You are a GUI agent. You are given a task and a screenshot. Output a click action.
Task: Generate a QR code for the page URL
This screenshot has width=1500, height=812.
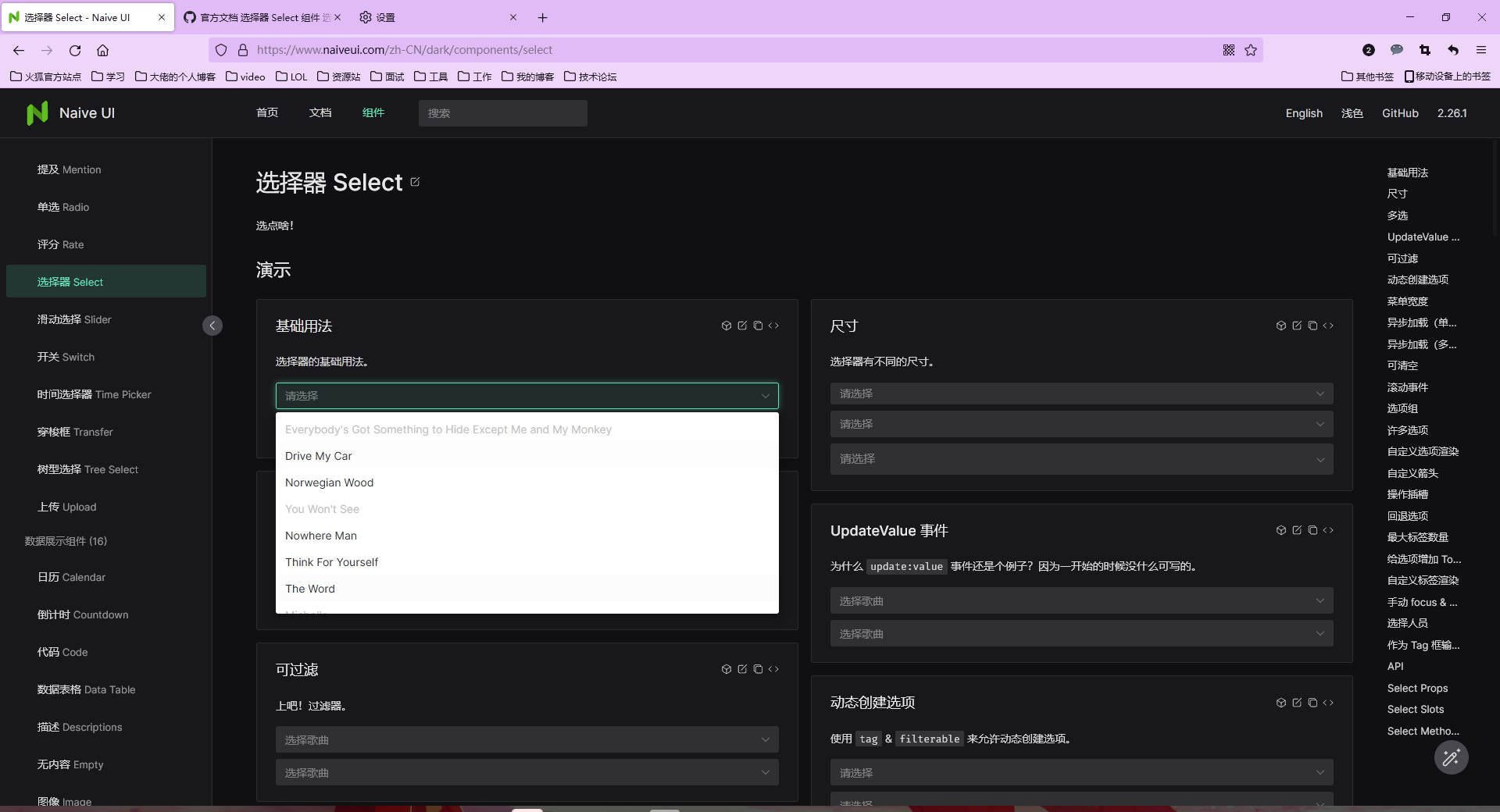click(x=1228, y=49)
